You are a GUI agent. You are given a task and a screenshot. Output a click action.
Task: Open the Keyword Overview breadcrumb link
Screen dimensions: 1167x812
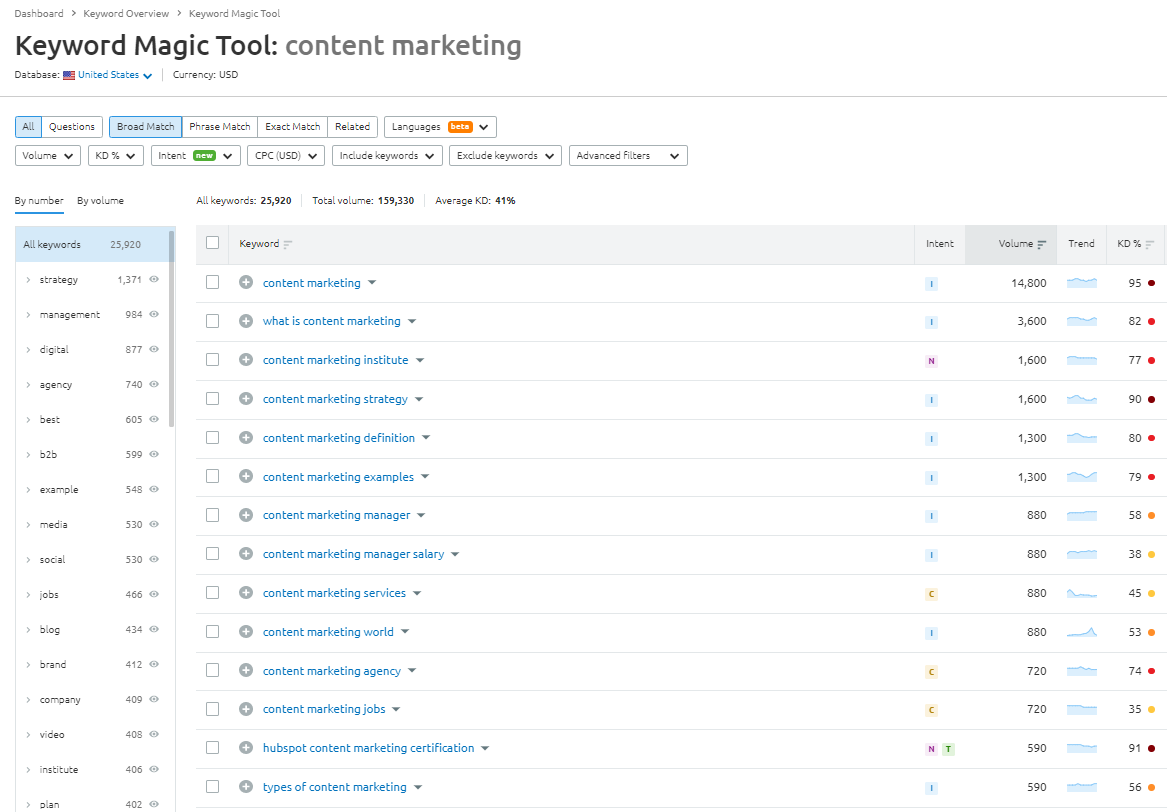click(x=126, y=13)
